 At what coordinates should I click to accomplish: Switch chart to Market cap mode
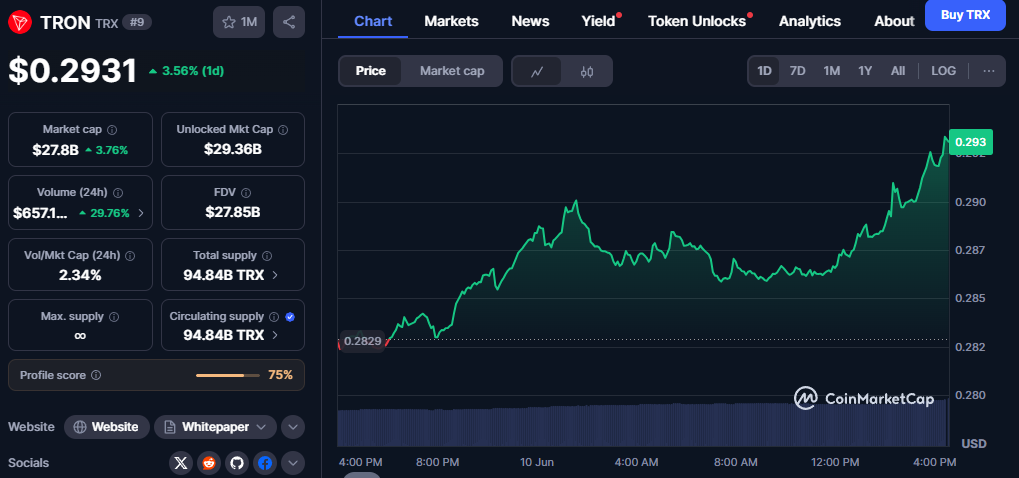pyautogui.click(x=452, y=71)
